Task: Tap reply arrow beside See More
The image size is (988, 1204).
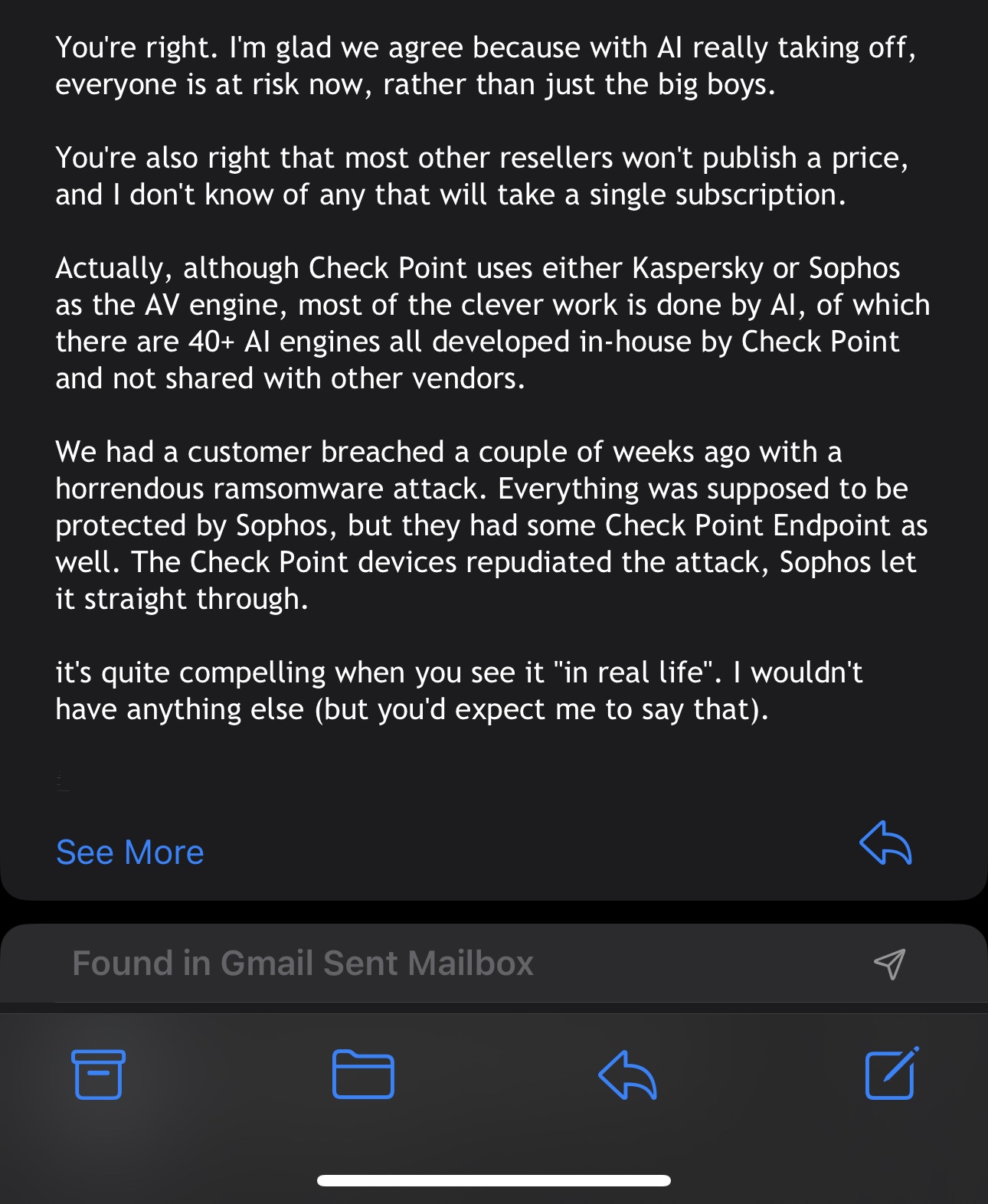Action: (x=886, y=844)
